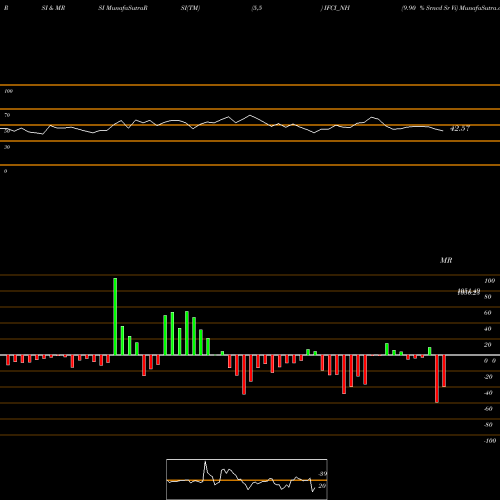Click the RSI axis label '70'
Viewport: 500px width, 500px height.
tap(7, 115)
